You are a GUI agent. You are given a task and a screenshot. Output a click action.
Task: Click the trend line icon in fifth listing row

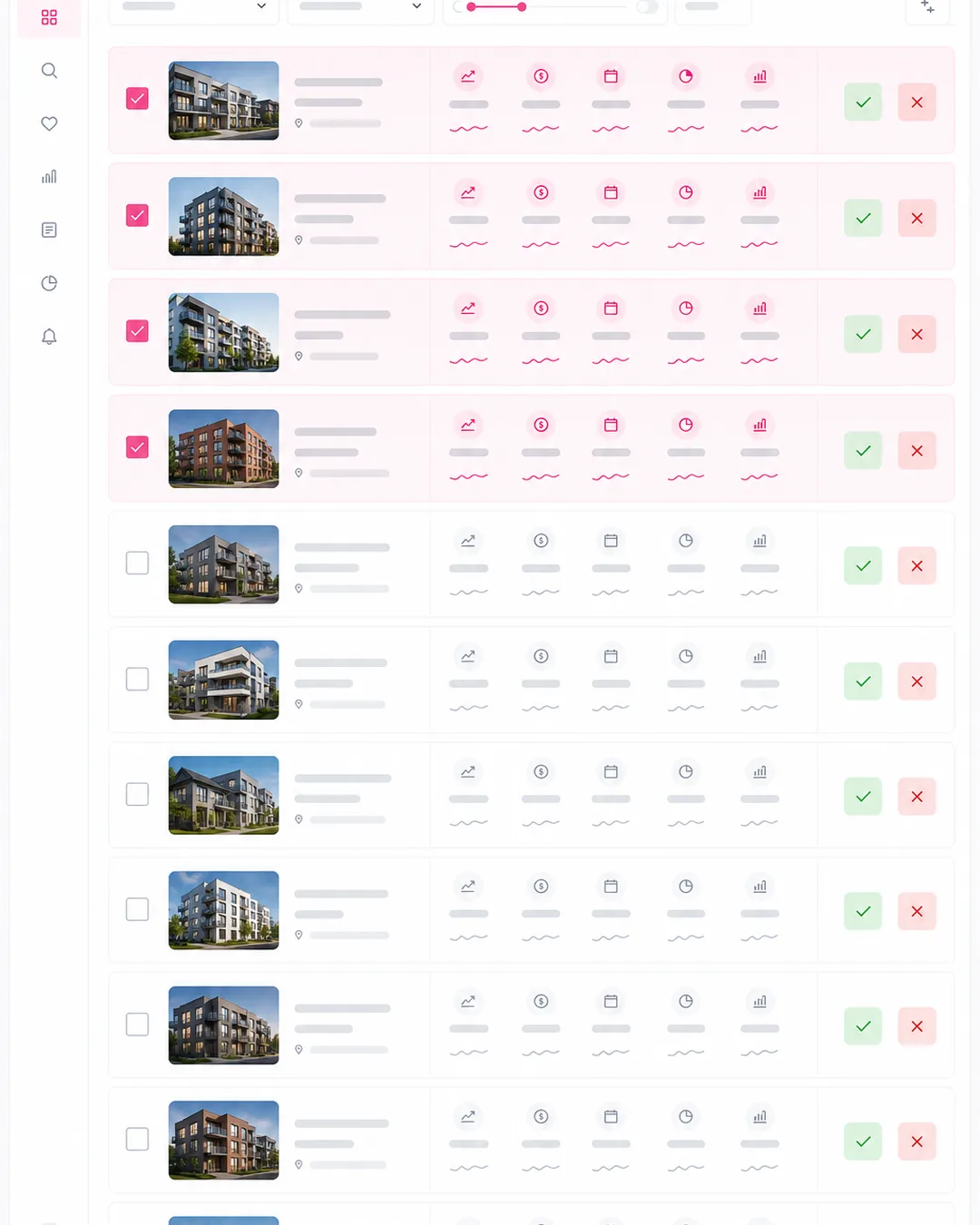(468, 541)
